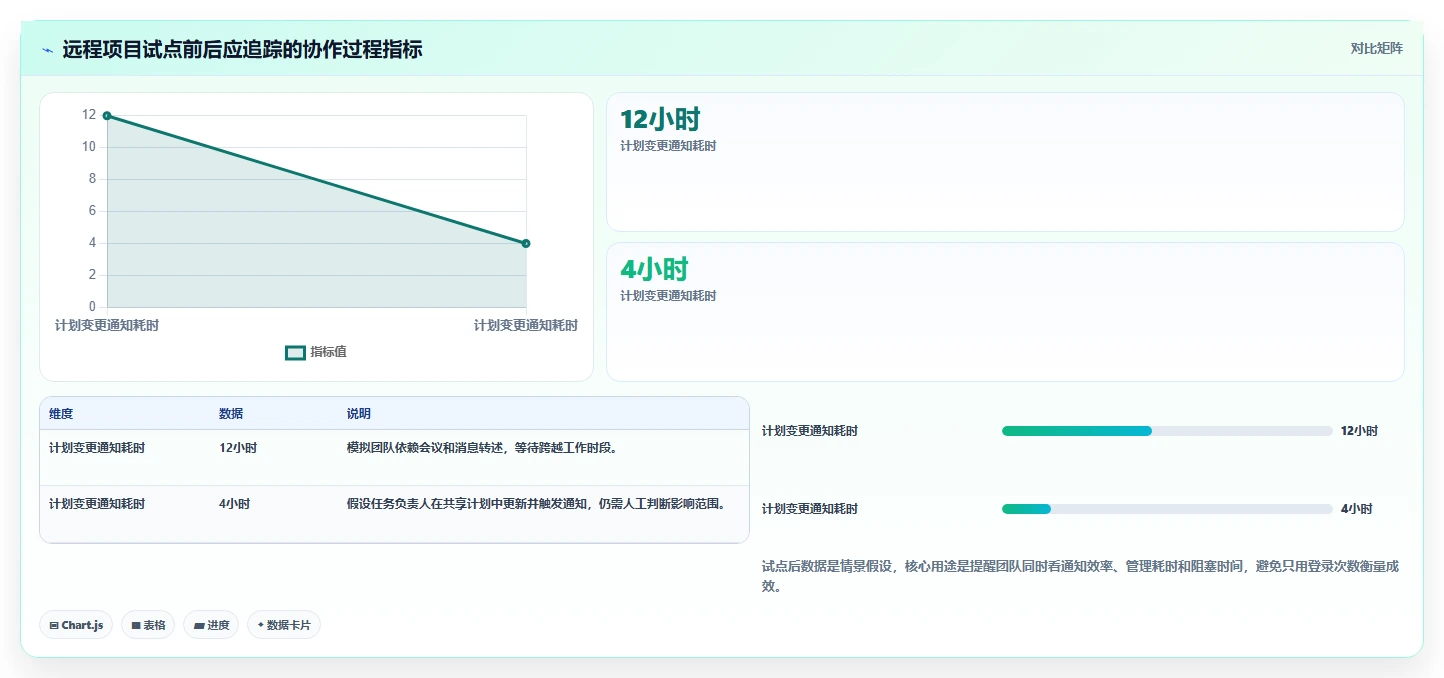
Task: Click the chart data point at value 12
Action: pos(107,116)
